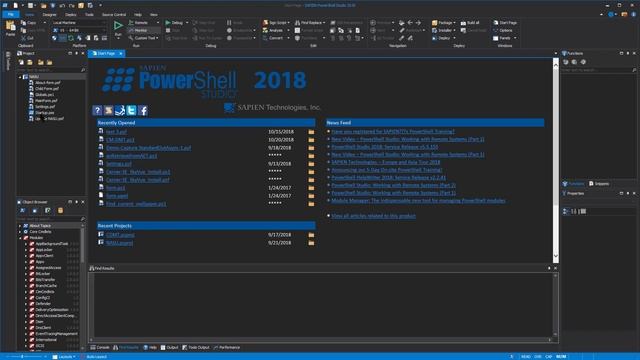Select the Snippets tab in right panel

click(599, 184)
